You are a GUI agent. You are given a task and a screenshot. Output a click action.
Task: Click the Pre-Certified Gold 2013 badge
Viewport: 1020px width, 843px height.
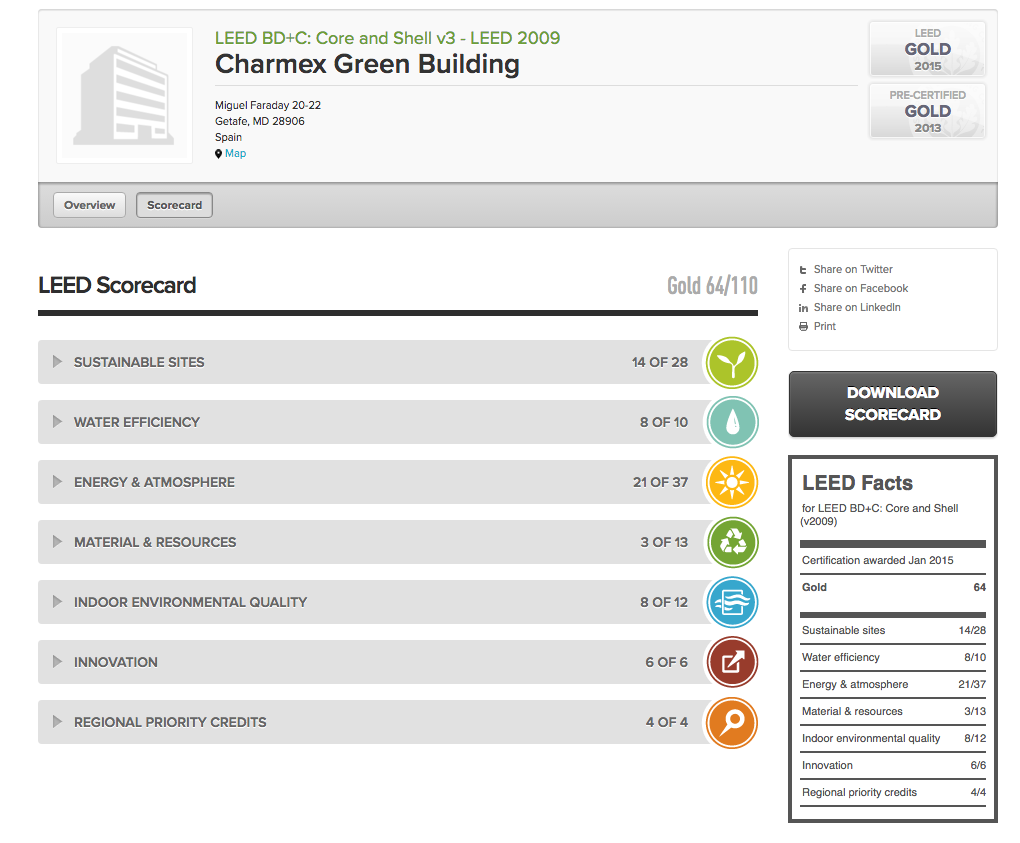pyautogui.click(x=927, y=111)
